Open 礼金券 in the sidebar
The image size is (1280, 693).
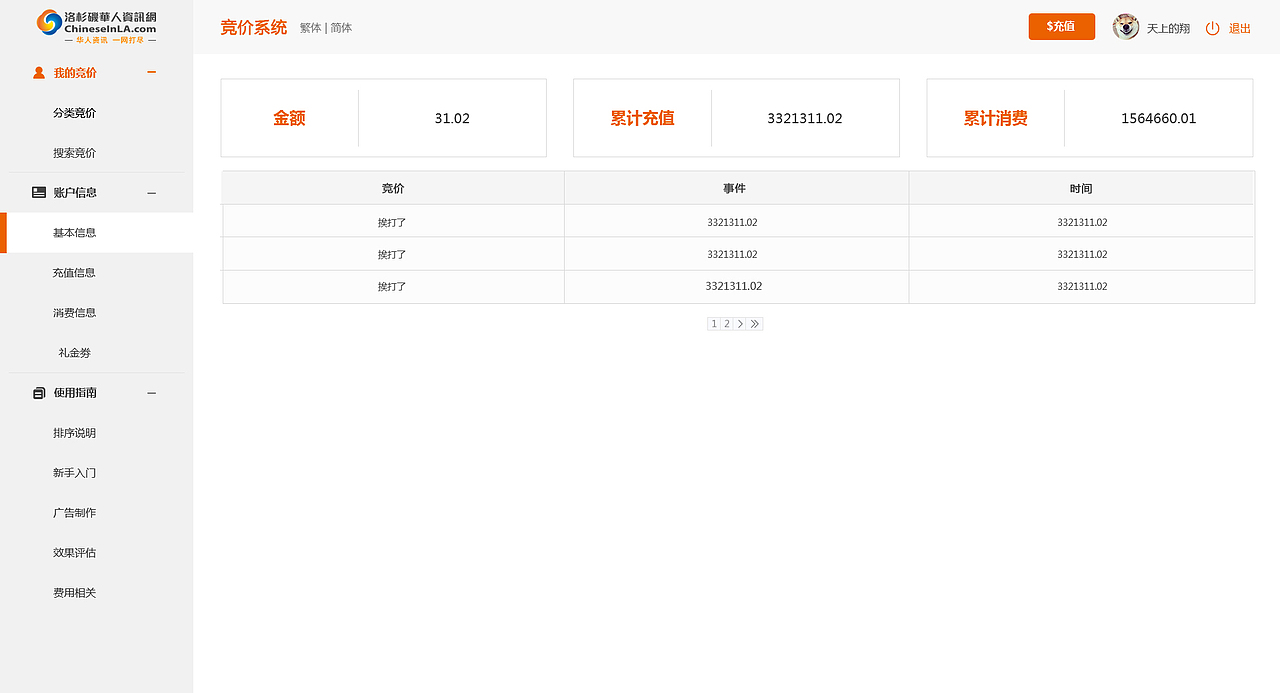click(x=75, y=353)
